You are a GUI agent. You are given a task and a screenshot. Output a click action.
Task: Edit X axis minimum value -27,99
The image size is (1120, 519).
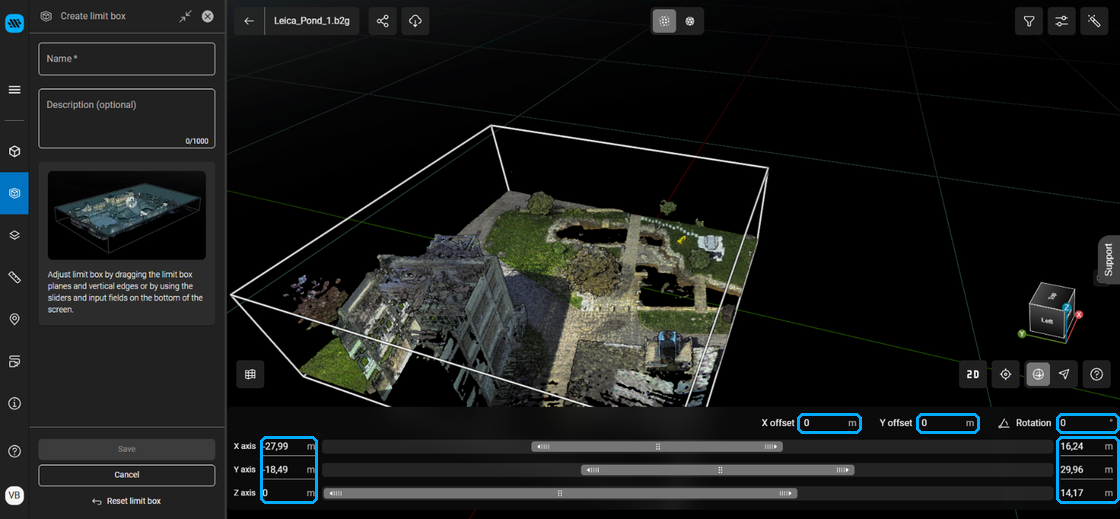[289, 446]
